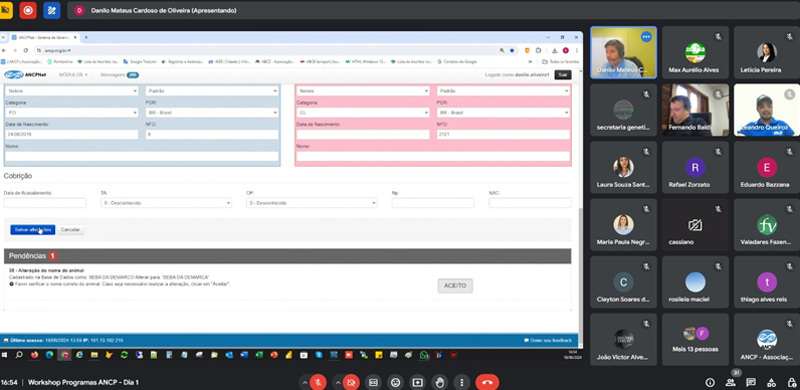Viewport: 800px width, 390px height.
Task: Open the TA '0 - Desconhecido' dropdown
Action: 166,203
